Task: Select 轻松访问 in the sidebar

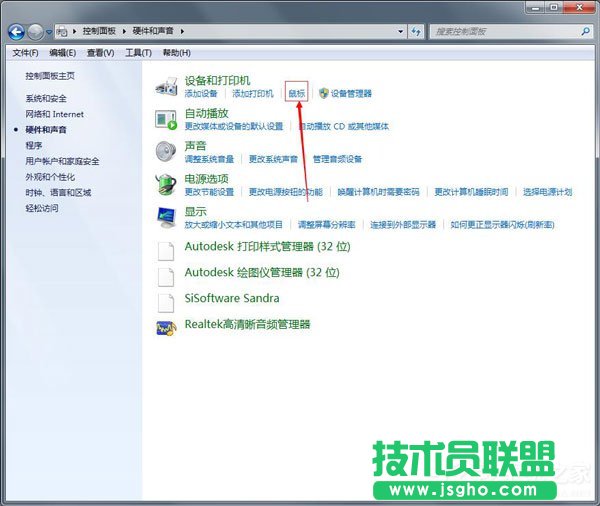Action: click(42, 208)
